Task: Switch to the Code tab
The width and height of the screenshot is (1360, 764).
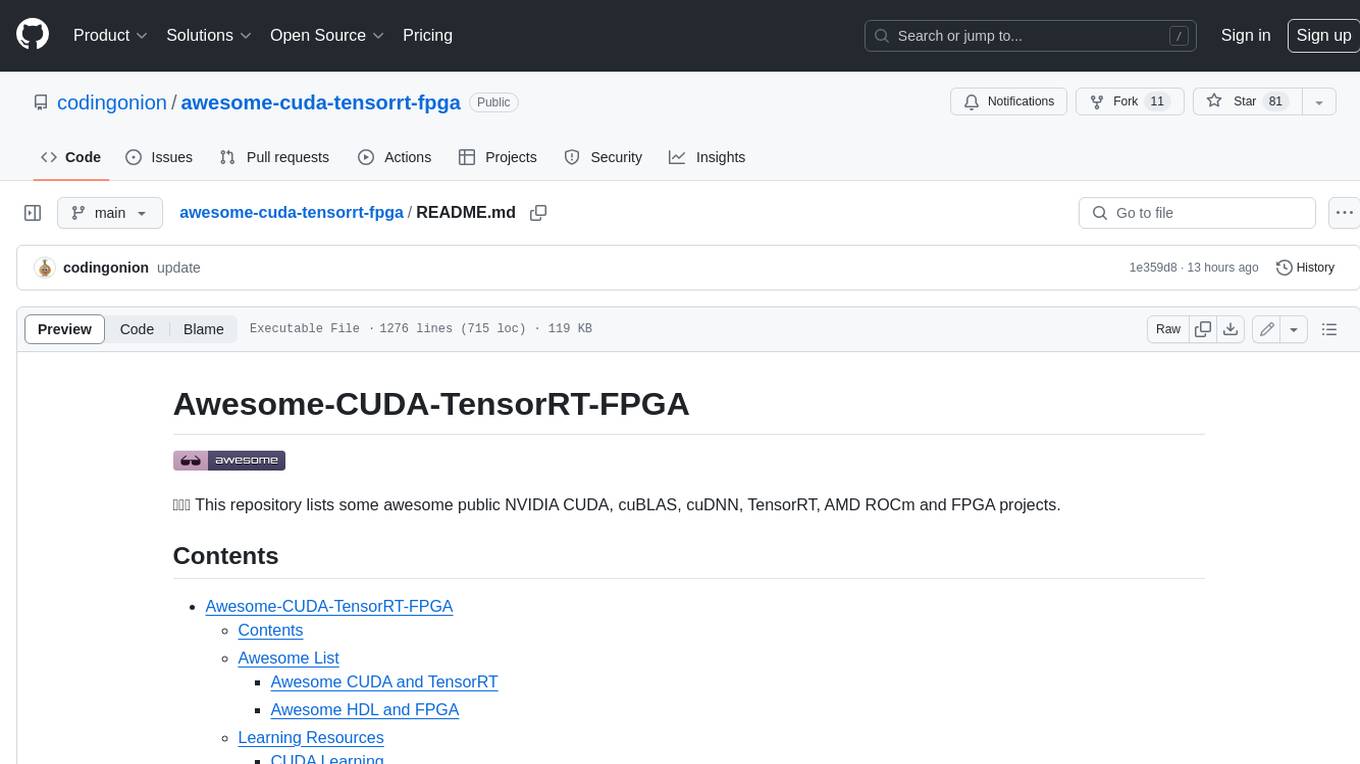Action: point(71,157)
